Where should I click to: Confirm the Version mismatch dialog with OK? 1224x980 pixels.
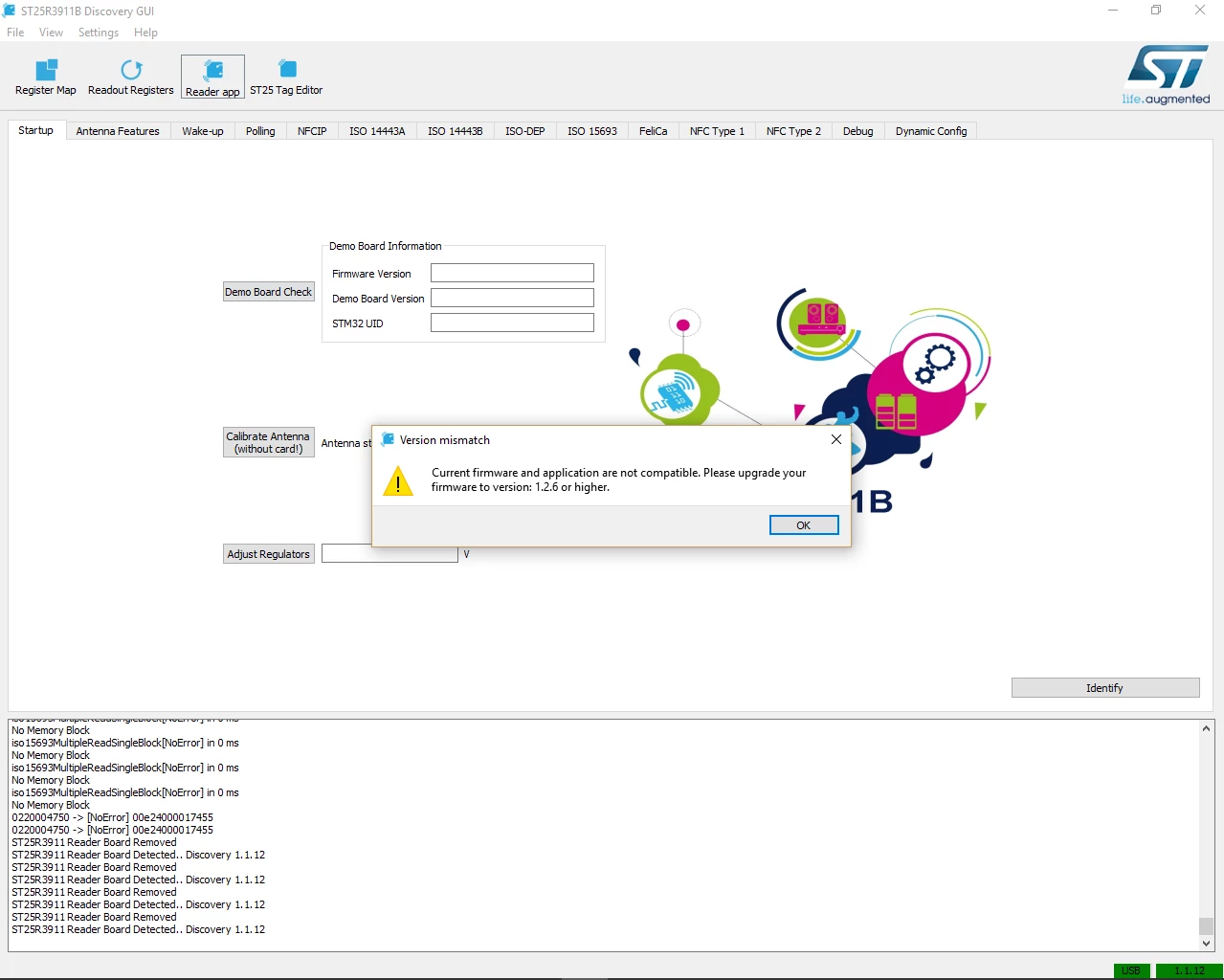pos(804,525)
